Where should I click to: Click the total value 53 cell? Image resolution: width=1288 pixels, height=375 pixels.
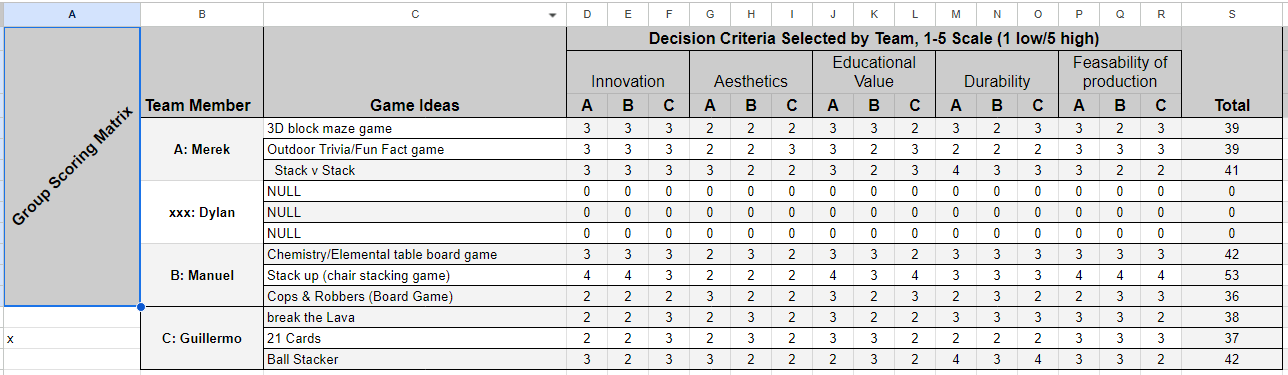1231,275
